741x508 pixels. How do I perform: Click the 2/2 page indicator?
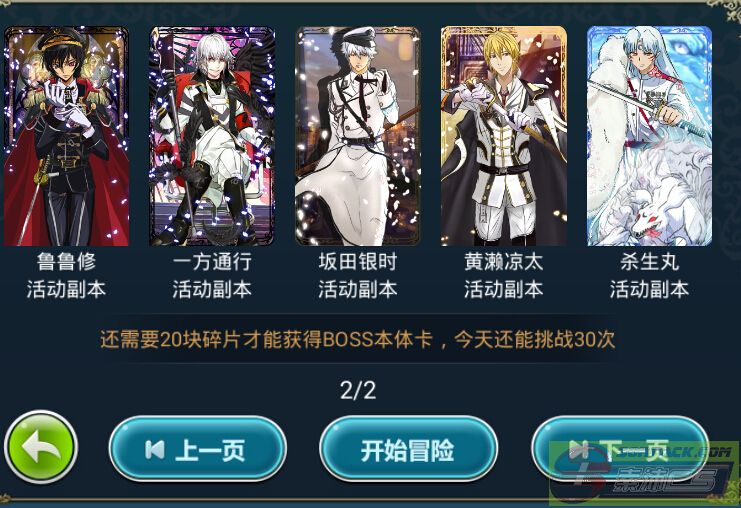pos(358,390)
